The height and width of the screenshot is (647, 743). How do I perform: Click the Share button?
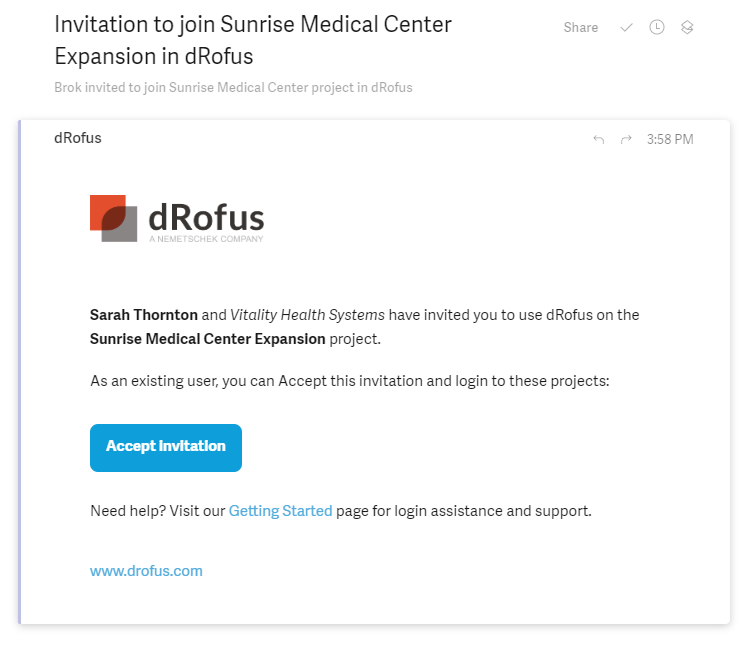pos(580,28)
